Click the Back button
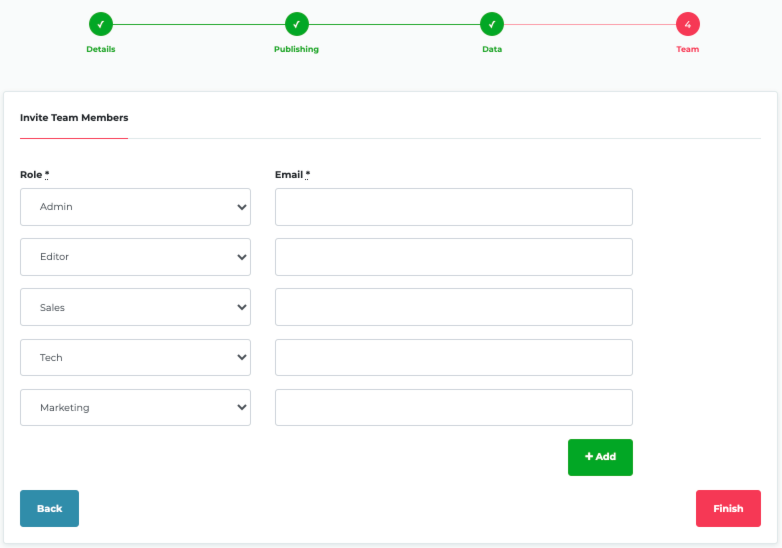 click(x=49, y=509)
